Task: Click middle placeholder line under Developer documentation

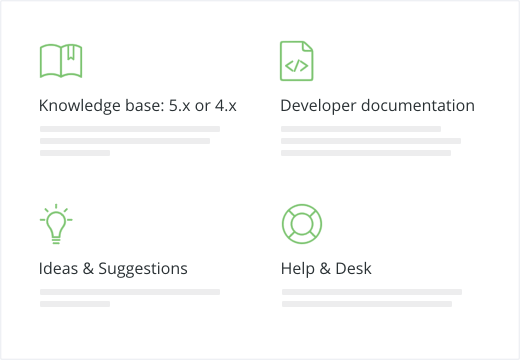Action: point(371,141)
